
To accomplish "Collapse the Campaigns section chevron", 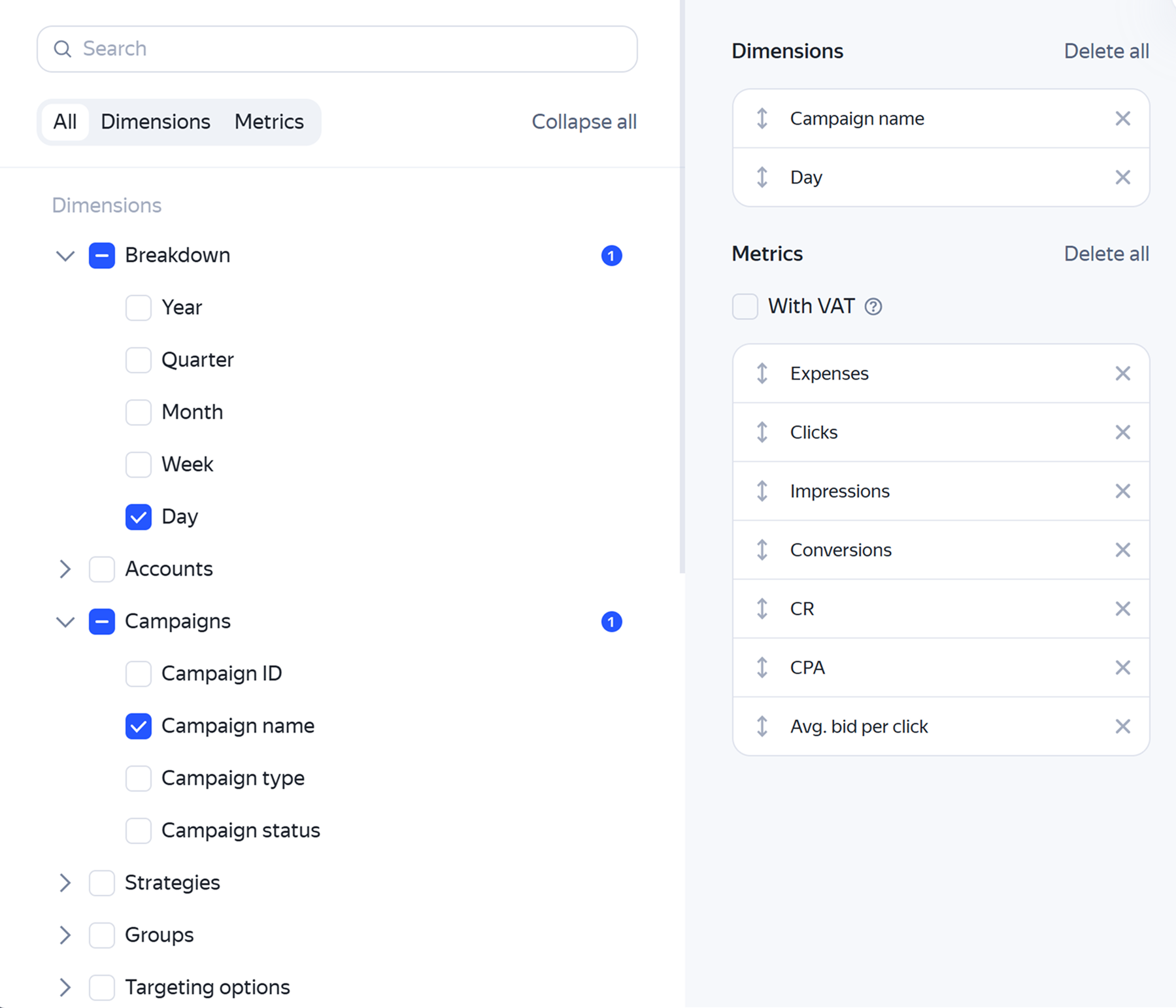I will click(65, 622).
